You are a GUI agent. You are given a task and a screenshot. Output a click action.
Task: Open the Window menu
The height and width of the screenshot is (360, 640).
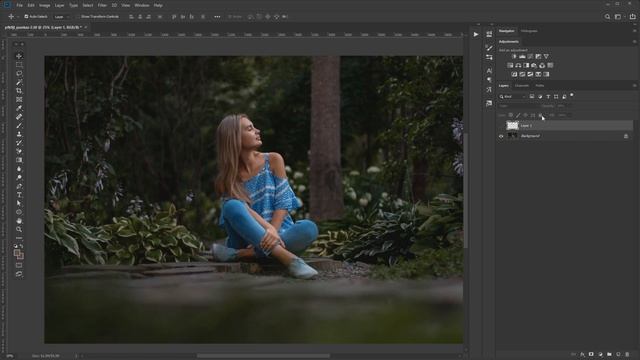[x=142, y=5]
